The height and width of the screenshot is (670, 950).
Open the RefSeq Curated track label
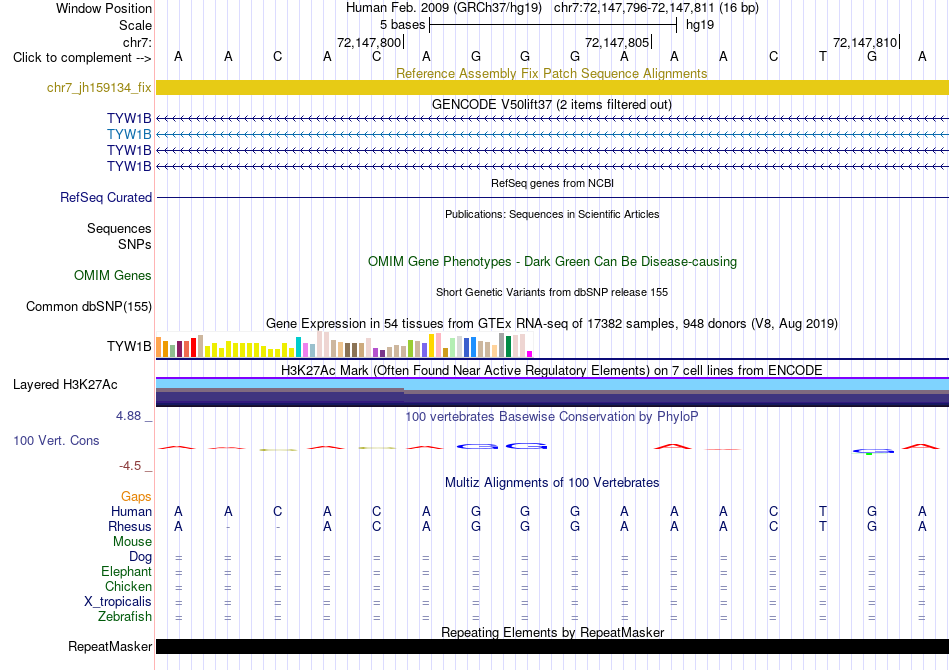tap(106, 197)
